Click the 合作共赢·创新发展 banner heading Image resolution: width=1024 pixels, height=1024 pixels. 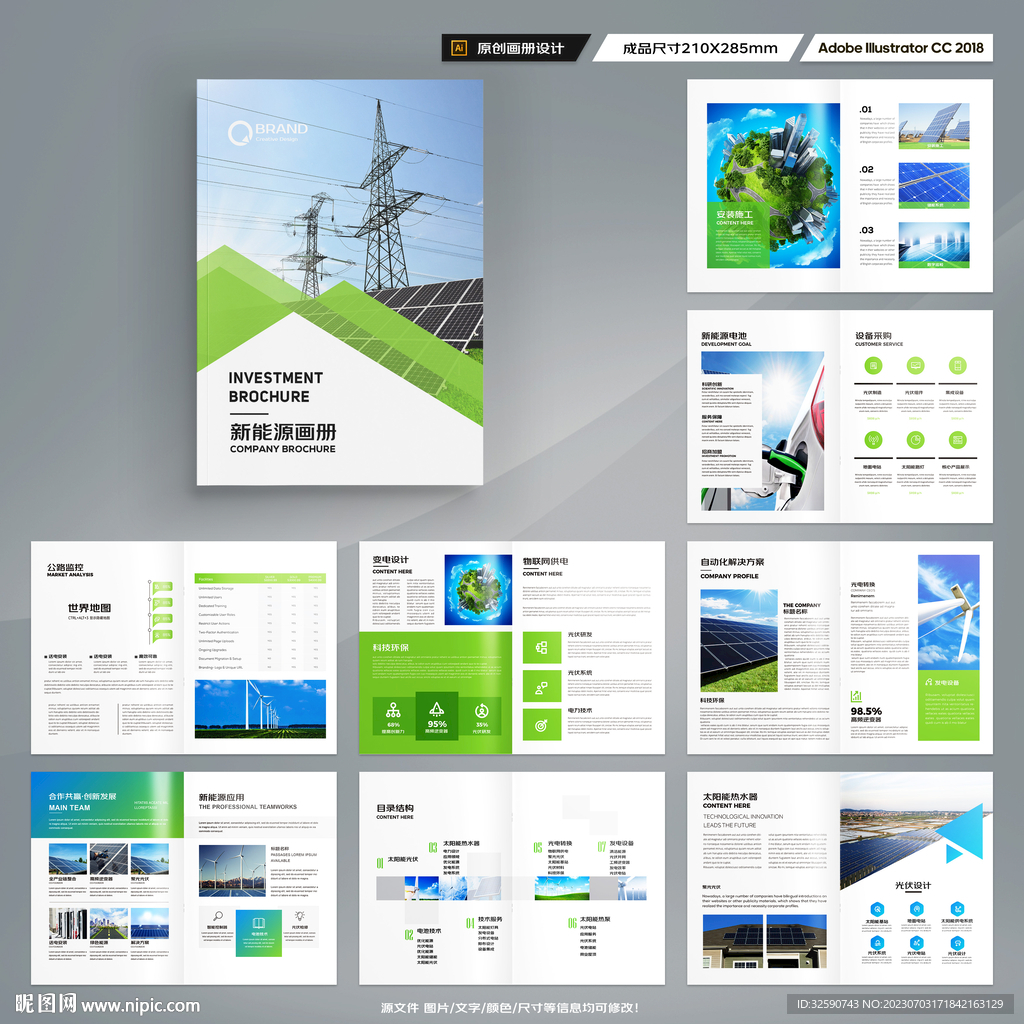click(x=82, y=796)
